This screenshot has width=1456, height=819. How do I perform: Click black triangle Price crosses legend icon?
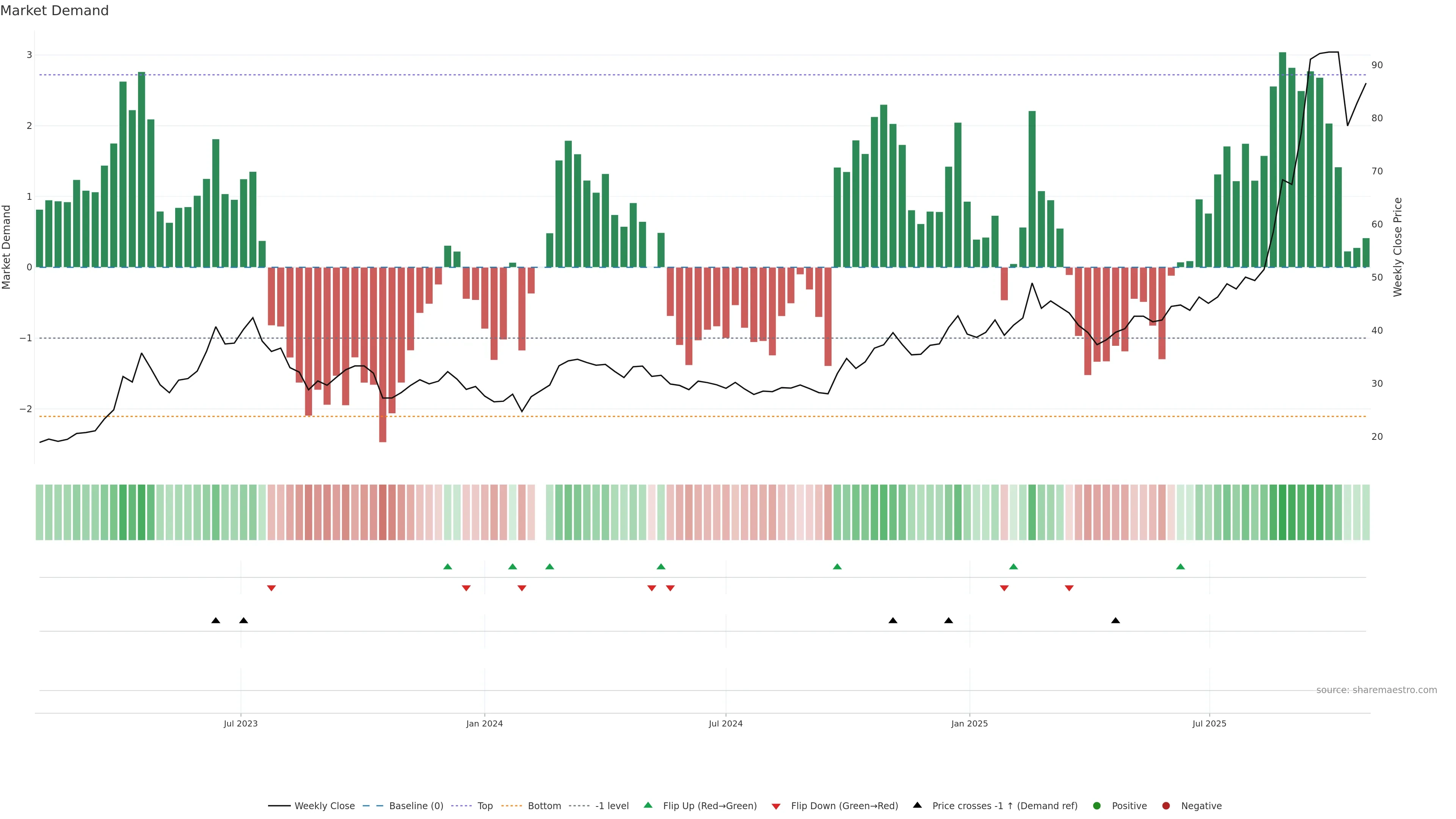click(x=917, y=805)
